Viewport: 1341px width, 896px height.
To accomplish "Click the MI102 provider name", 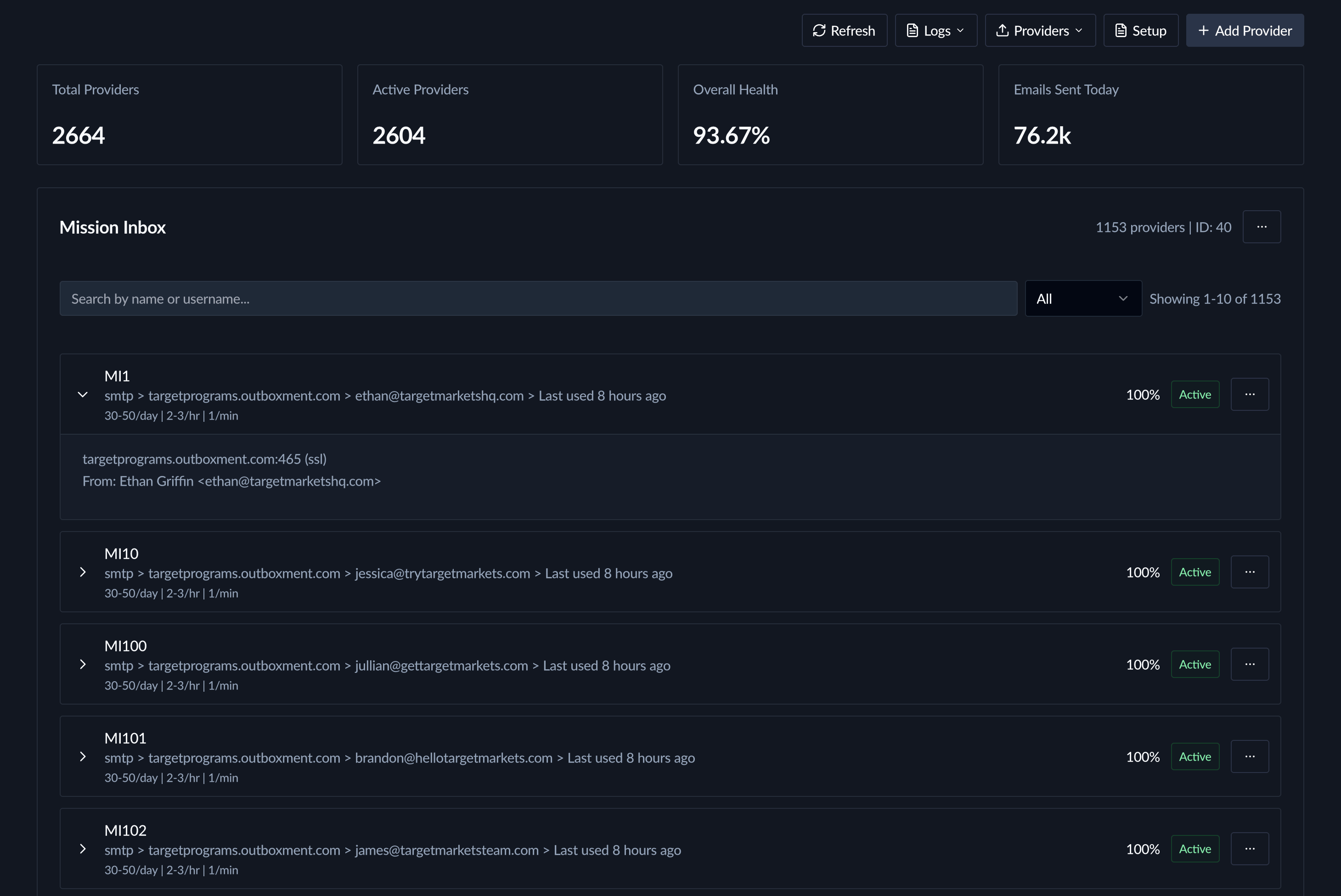I will (x=125, y=830).
